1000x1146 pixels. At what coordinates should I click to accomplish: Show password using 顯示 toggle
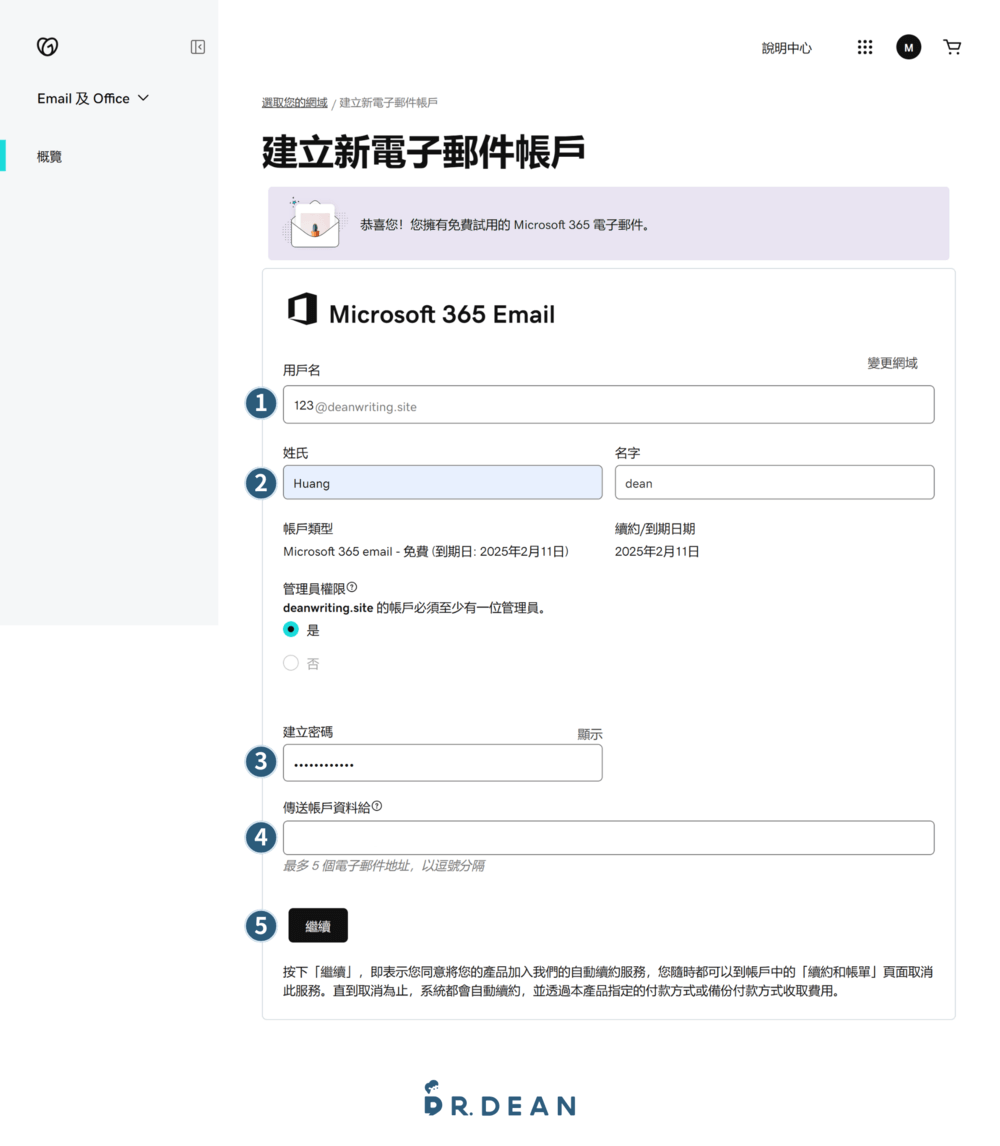pyautogui.click(x=589, y=734)
